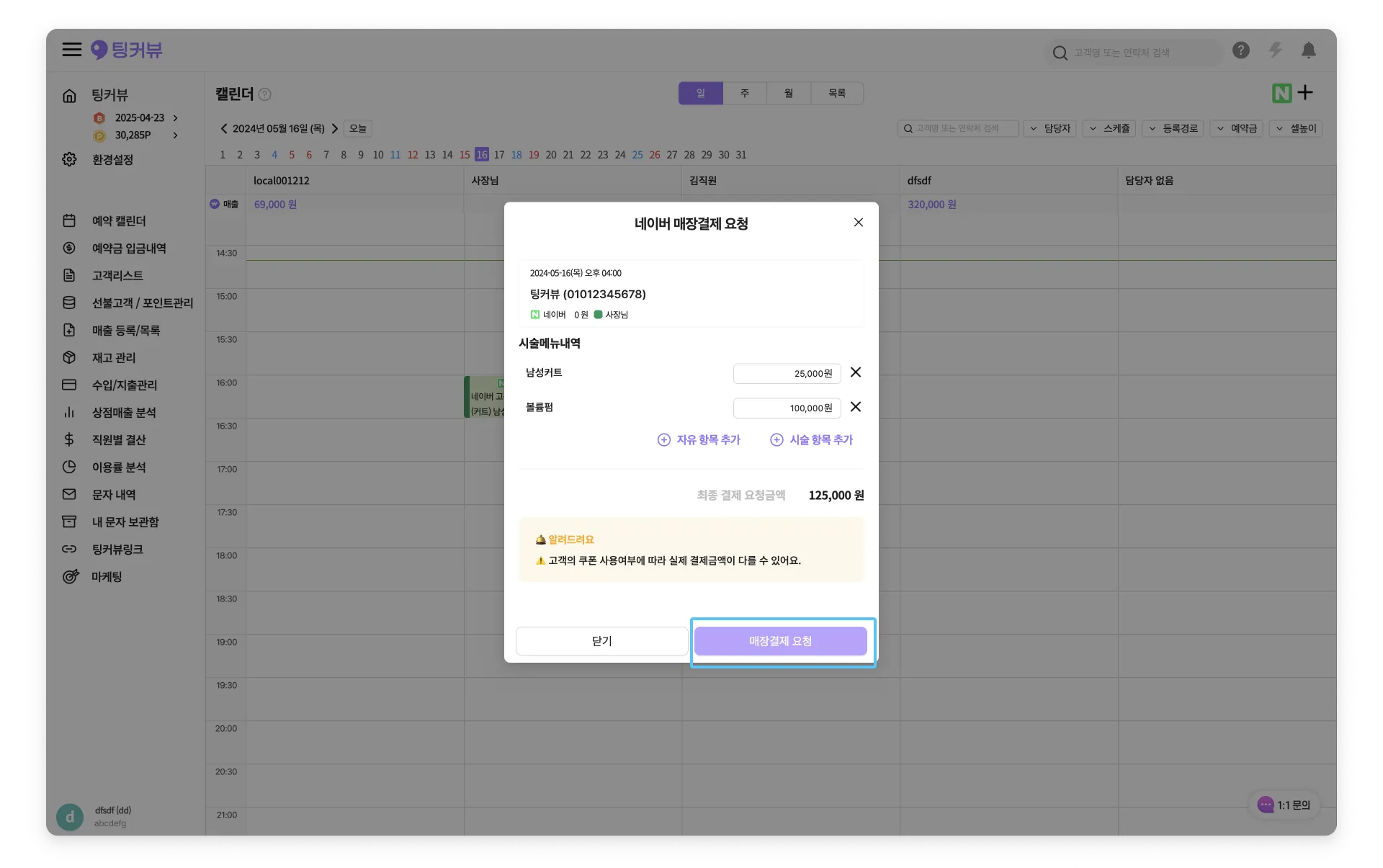Click the lightning bolt icon
Viewport: 1383px width, 868px height.
coord(1275,50)
